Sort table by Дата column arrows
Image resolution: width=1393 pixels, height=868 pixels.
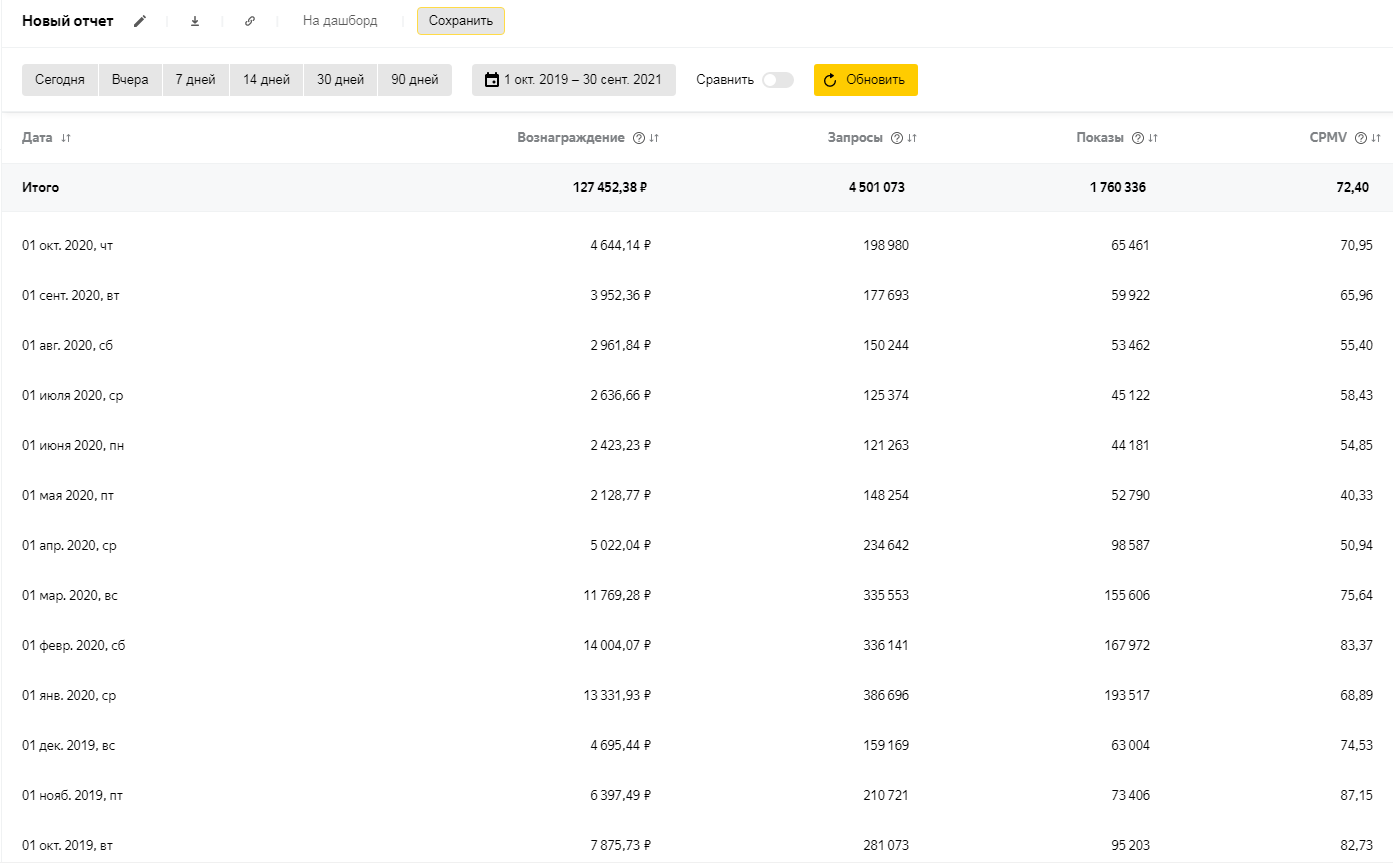click(x=66, y=138)
